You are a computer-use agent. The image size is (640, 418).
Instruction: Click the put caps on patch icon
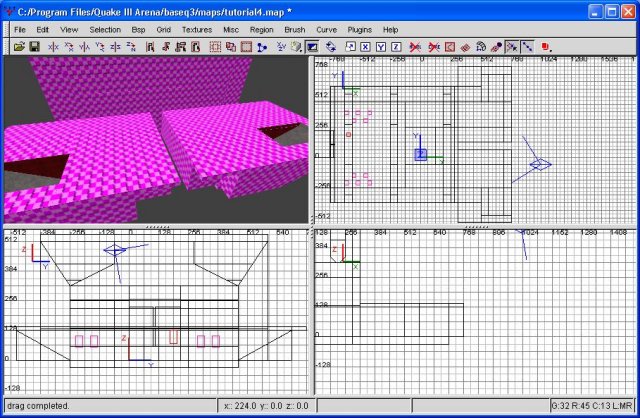496,47
